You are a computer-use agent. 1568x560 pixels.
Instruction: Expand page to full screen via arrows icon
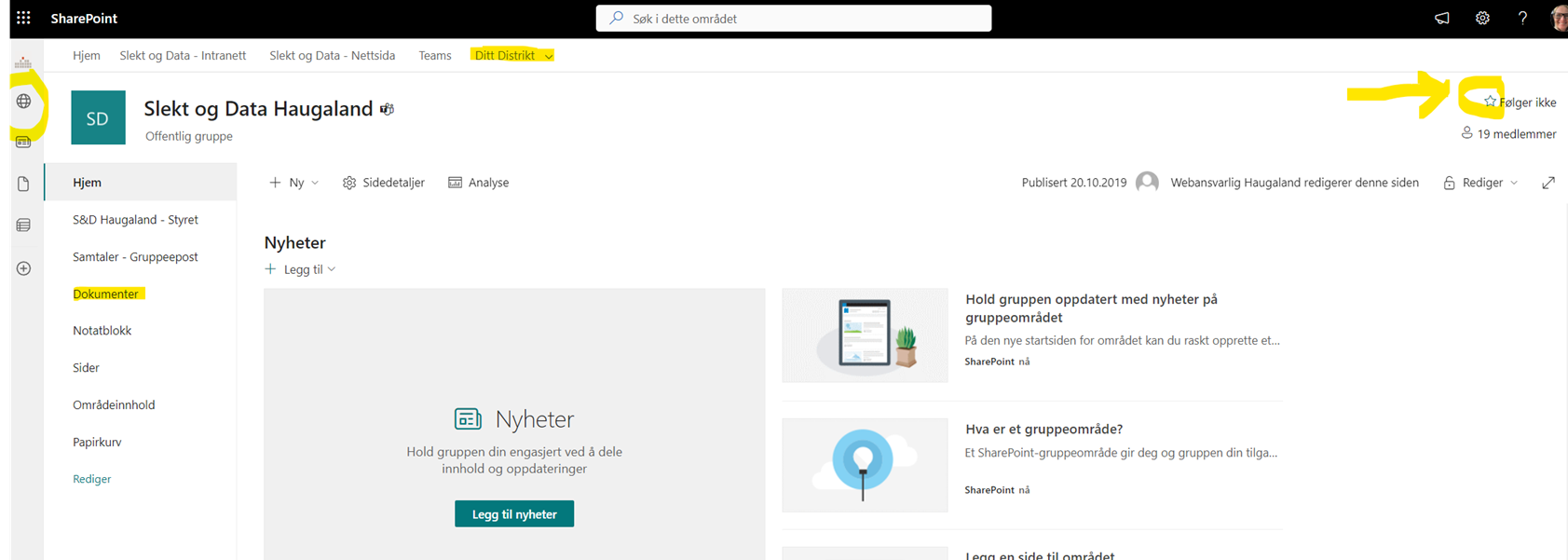(1548, 183)
